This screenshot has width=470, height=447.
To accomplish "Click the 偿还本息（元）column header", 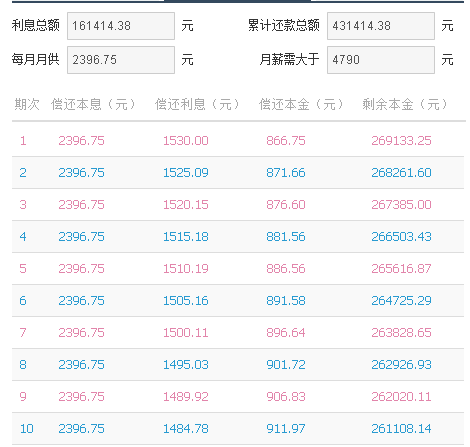I will tap(94, 104).
